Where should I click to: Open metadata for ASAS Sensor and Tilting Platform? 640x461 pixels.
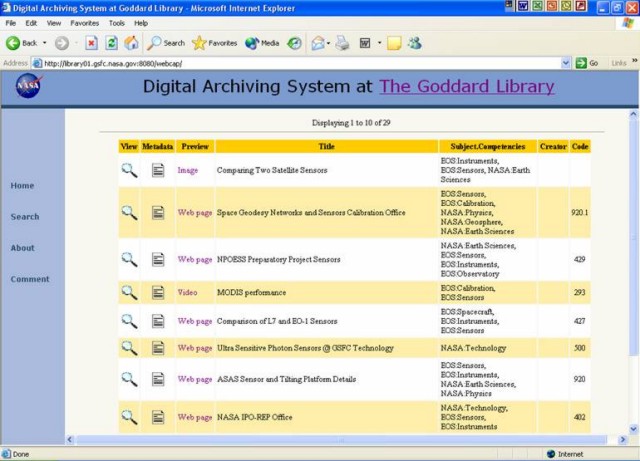coord(158,379)
